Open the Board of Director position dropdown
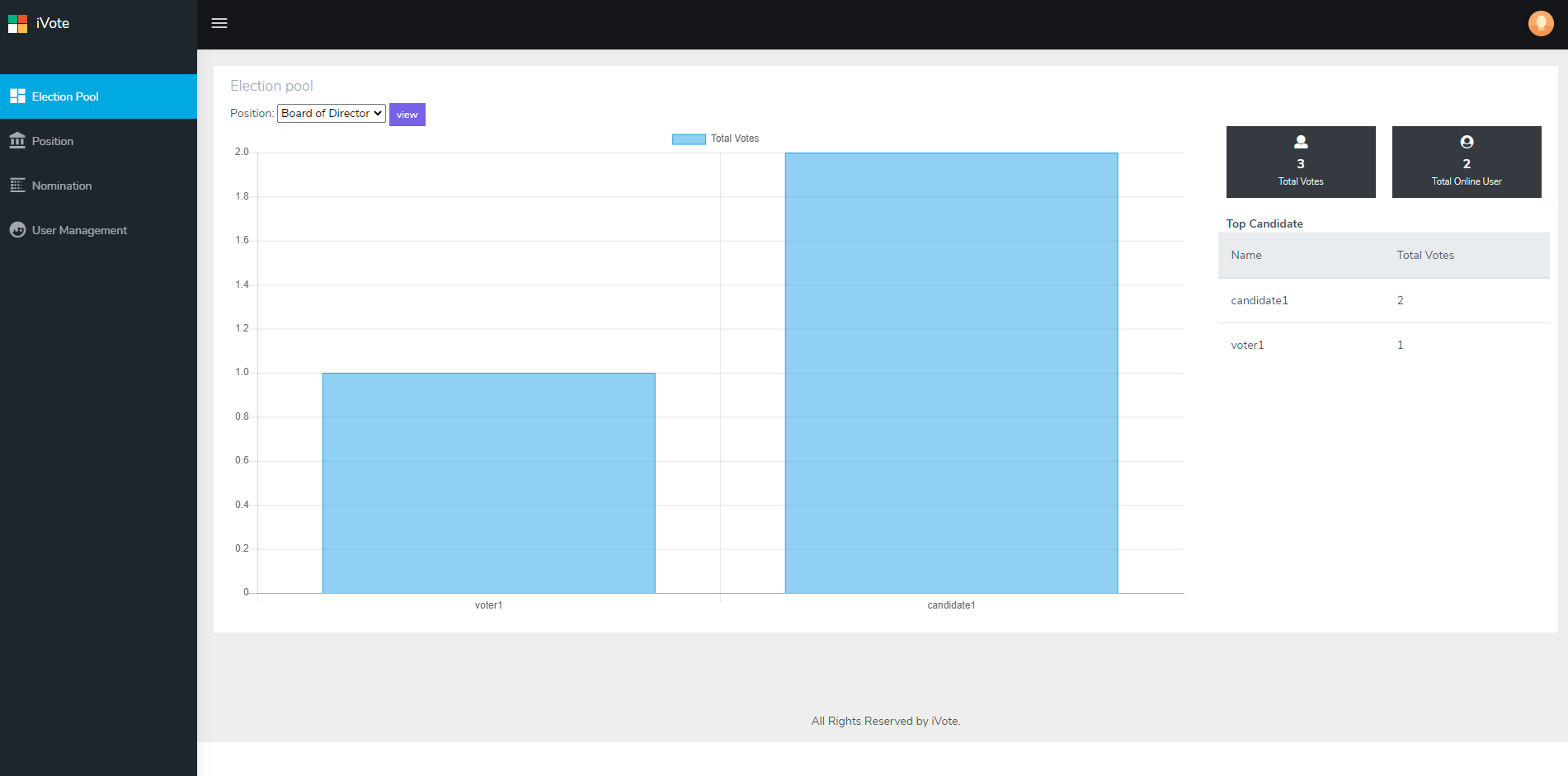 pyautogui.click(x=332, y=113)
